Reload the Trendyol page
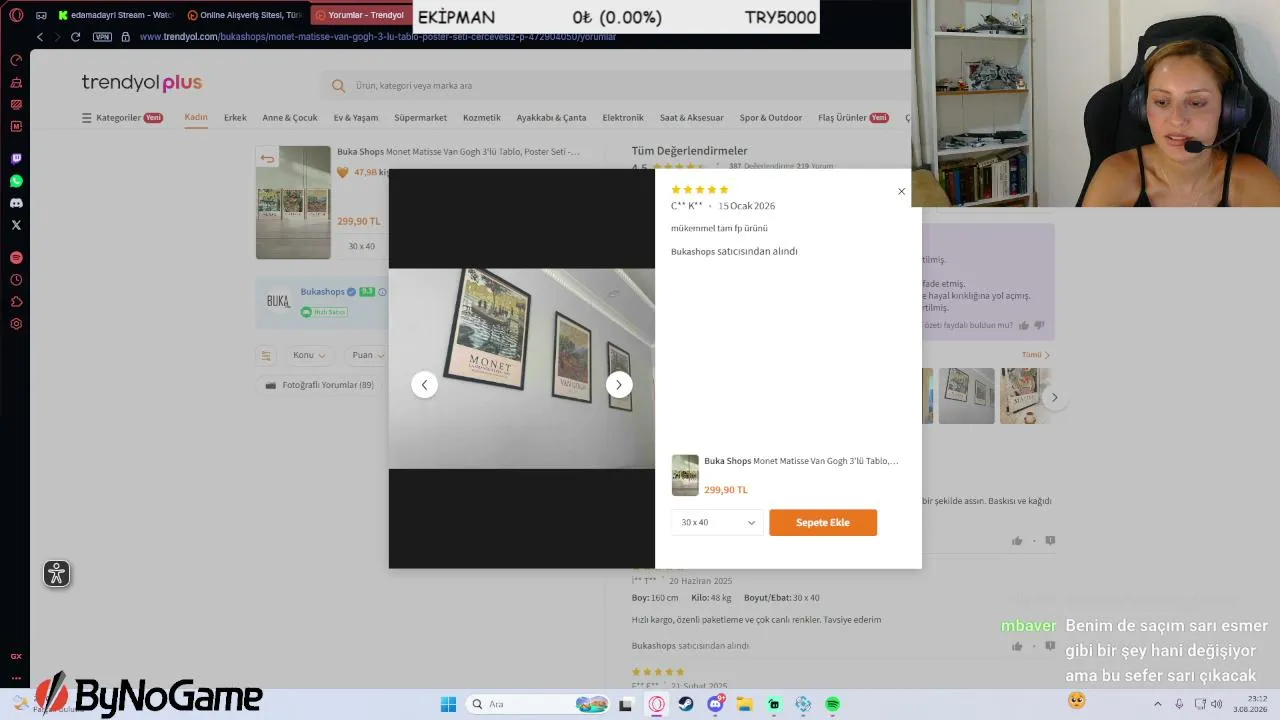1280x720 pixels. click(x=75, y=37)
